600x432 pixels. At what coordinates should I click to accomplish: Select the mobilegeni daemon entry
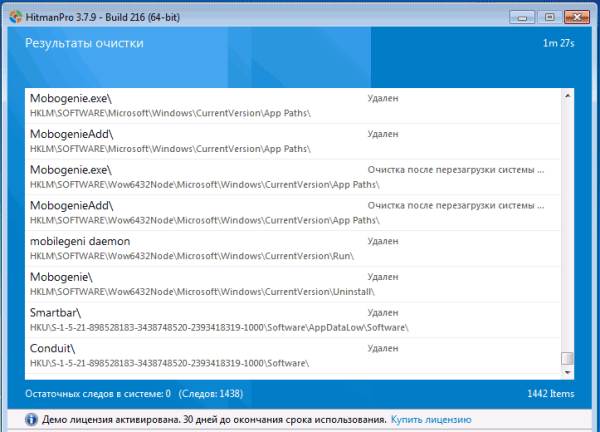coord(80,241)
